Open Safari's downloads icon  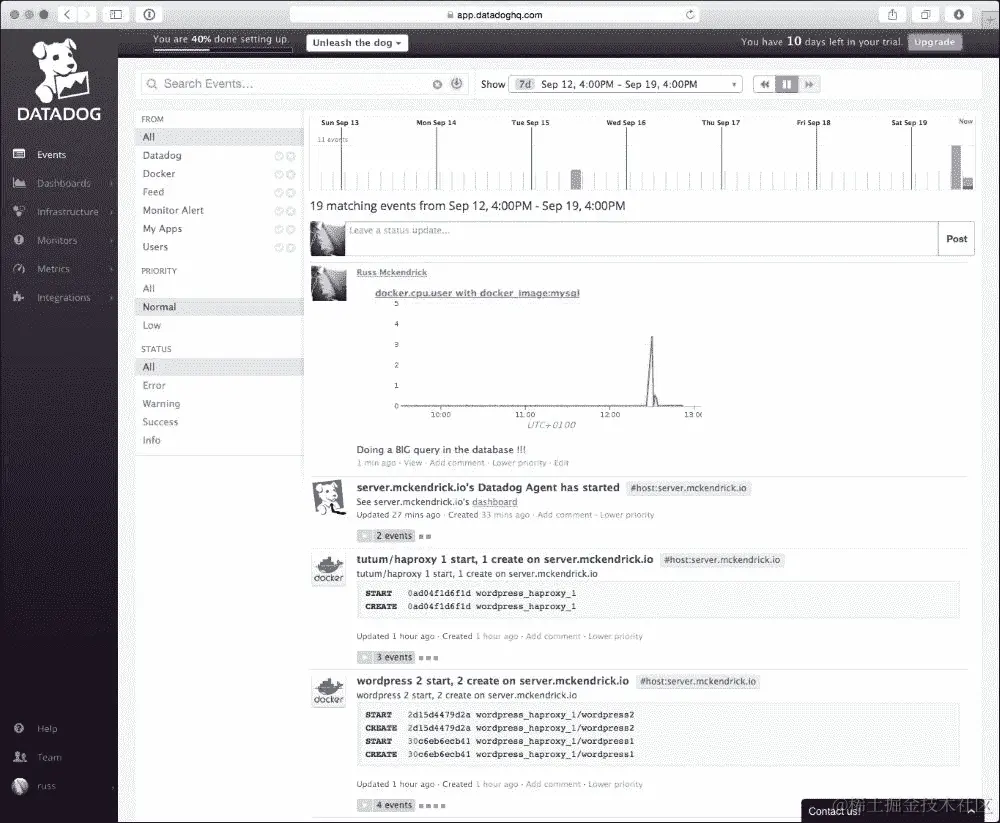pyautogui.click(x=958, y=14)
